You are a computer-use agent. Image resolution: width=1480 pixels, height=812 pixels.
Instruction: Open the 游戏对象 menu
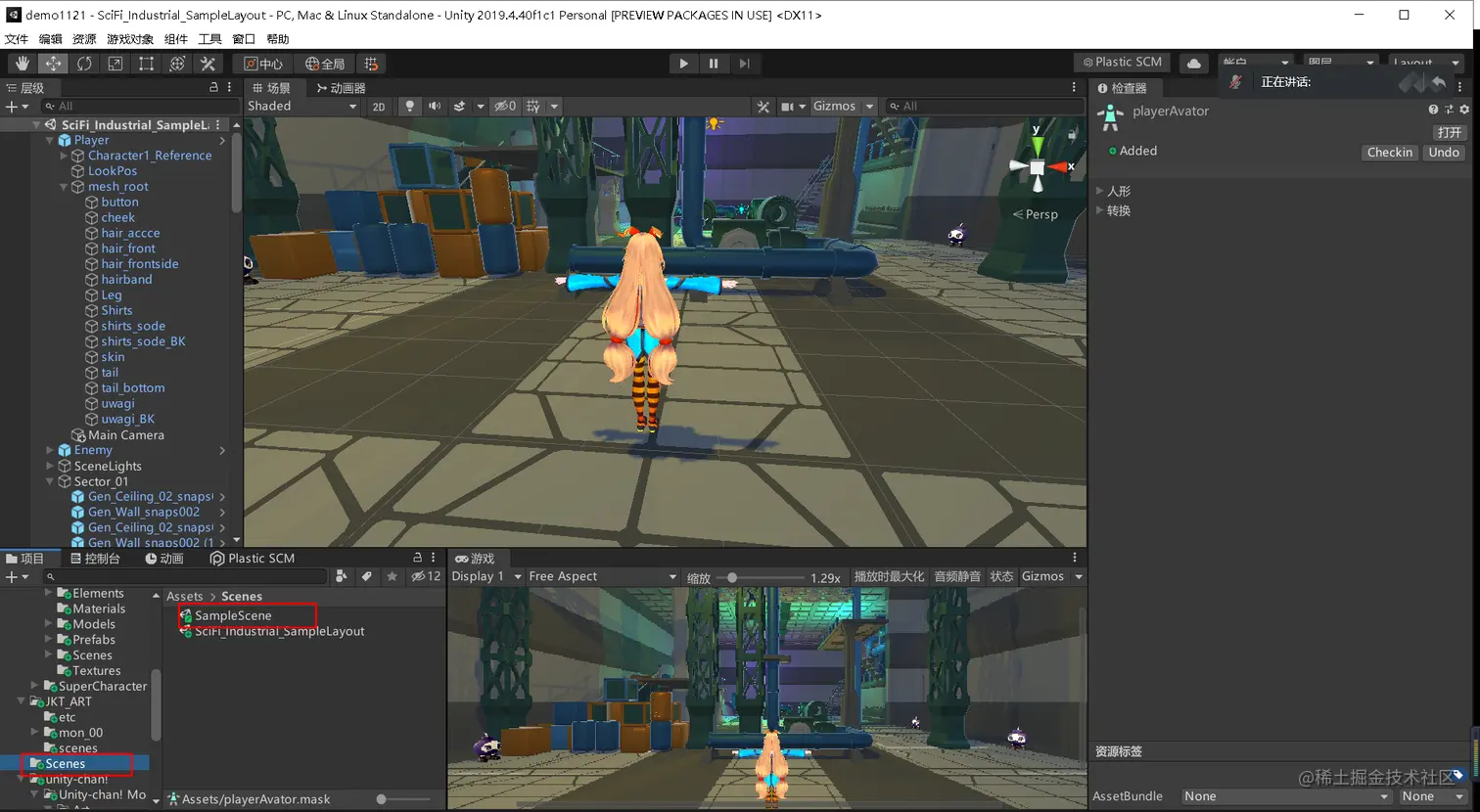click(130, 39)
